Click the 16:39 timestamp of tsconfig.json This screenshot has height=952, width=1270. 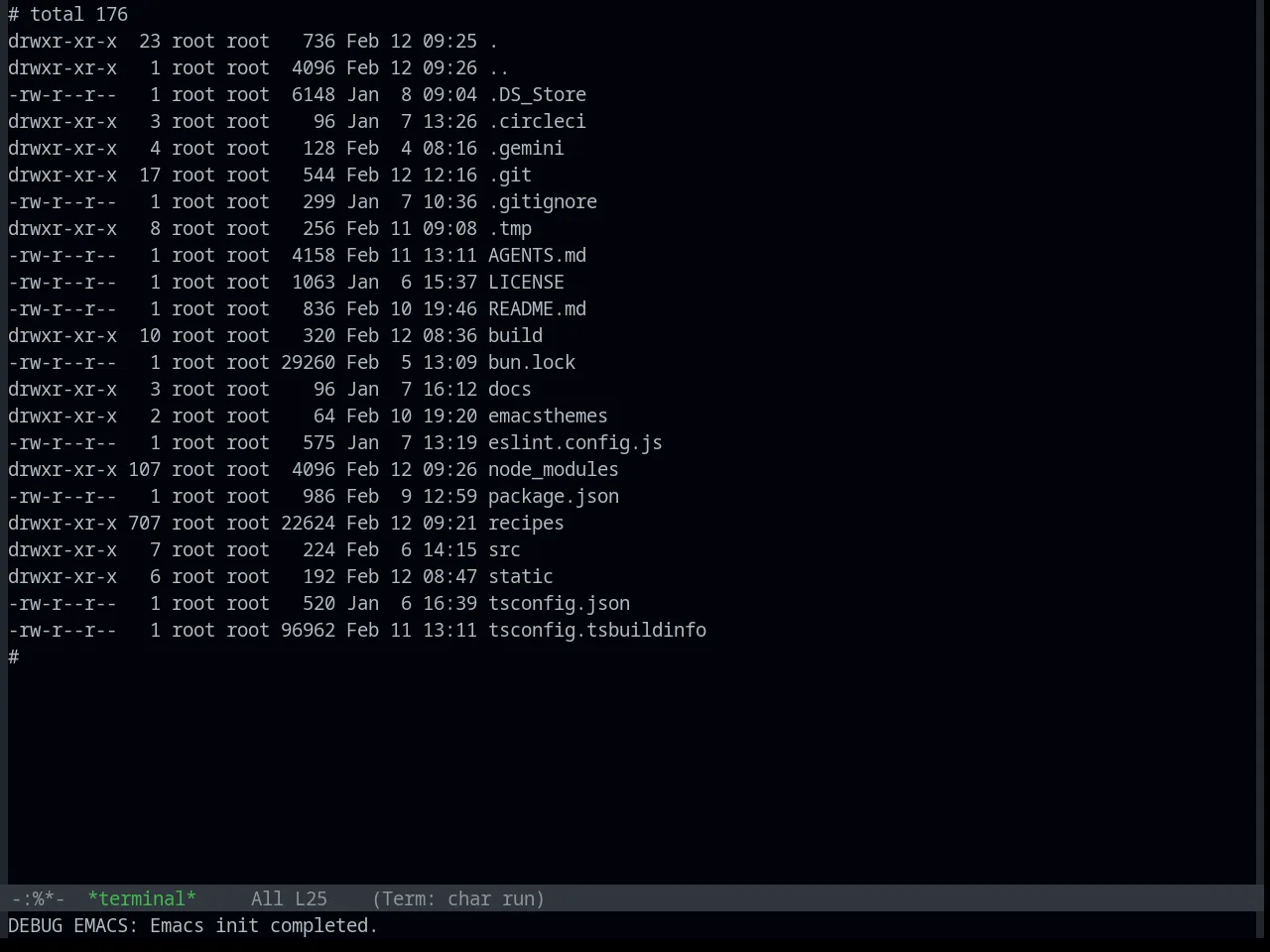(x=449, y=603)
